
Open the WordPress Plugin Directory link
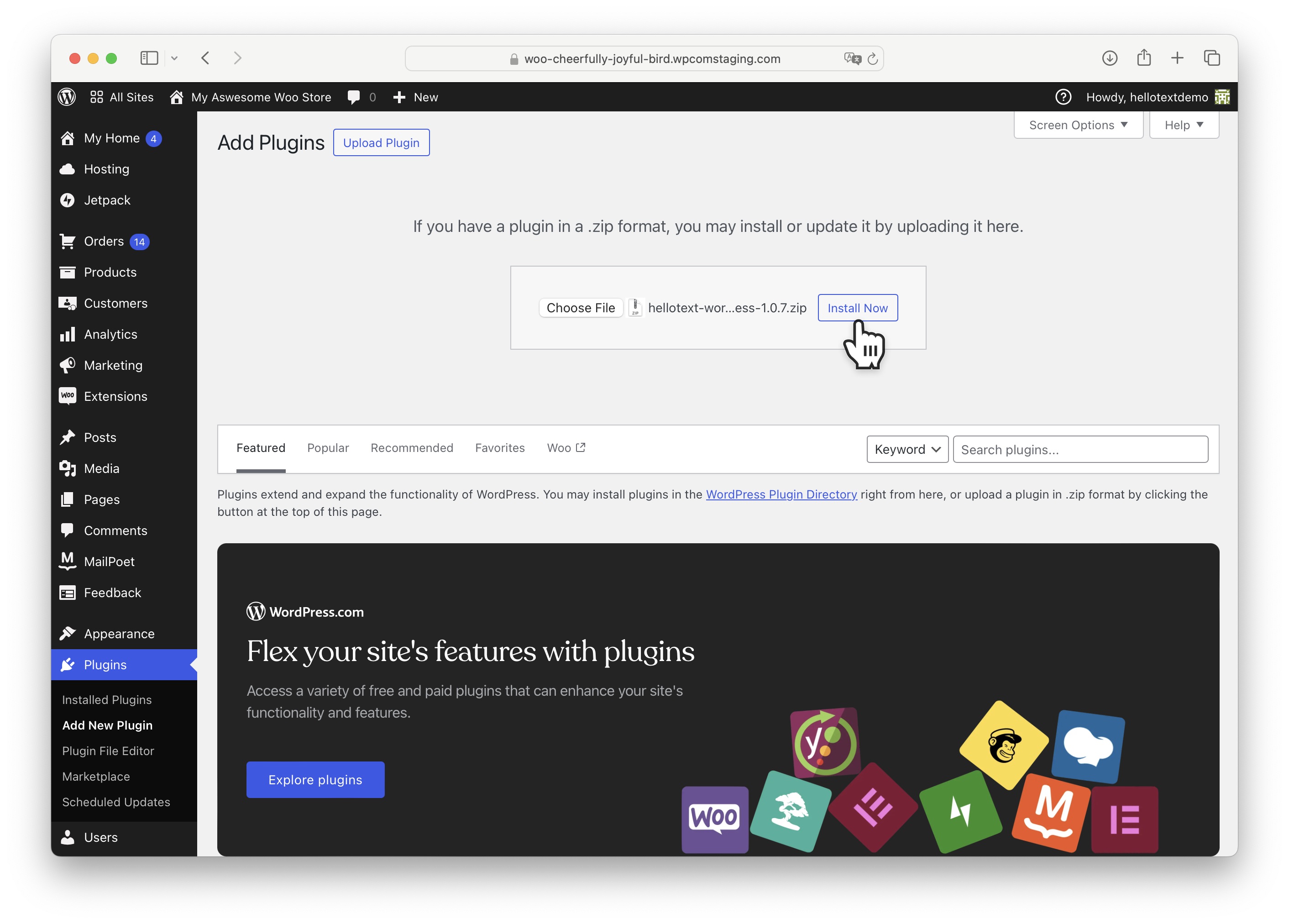pyautogui.click(x=781, y=494)
